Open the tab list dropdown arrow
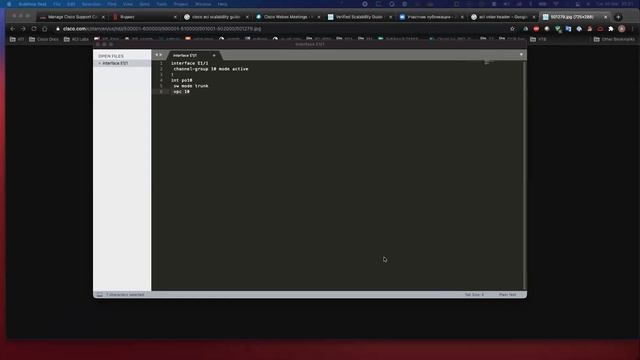 click(521, 55)
